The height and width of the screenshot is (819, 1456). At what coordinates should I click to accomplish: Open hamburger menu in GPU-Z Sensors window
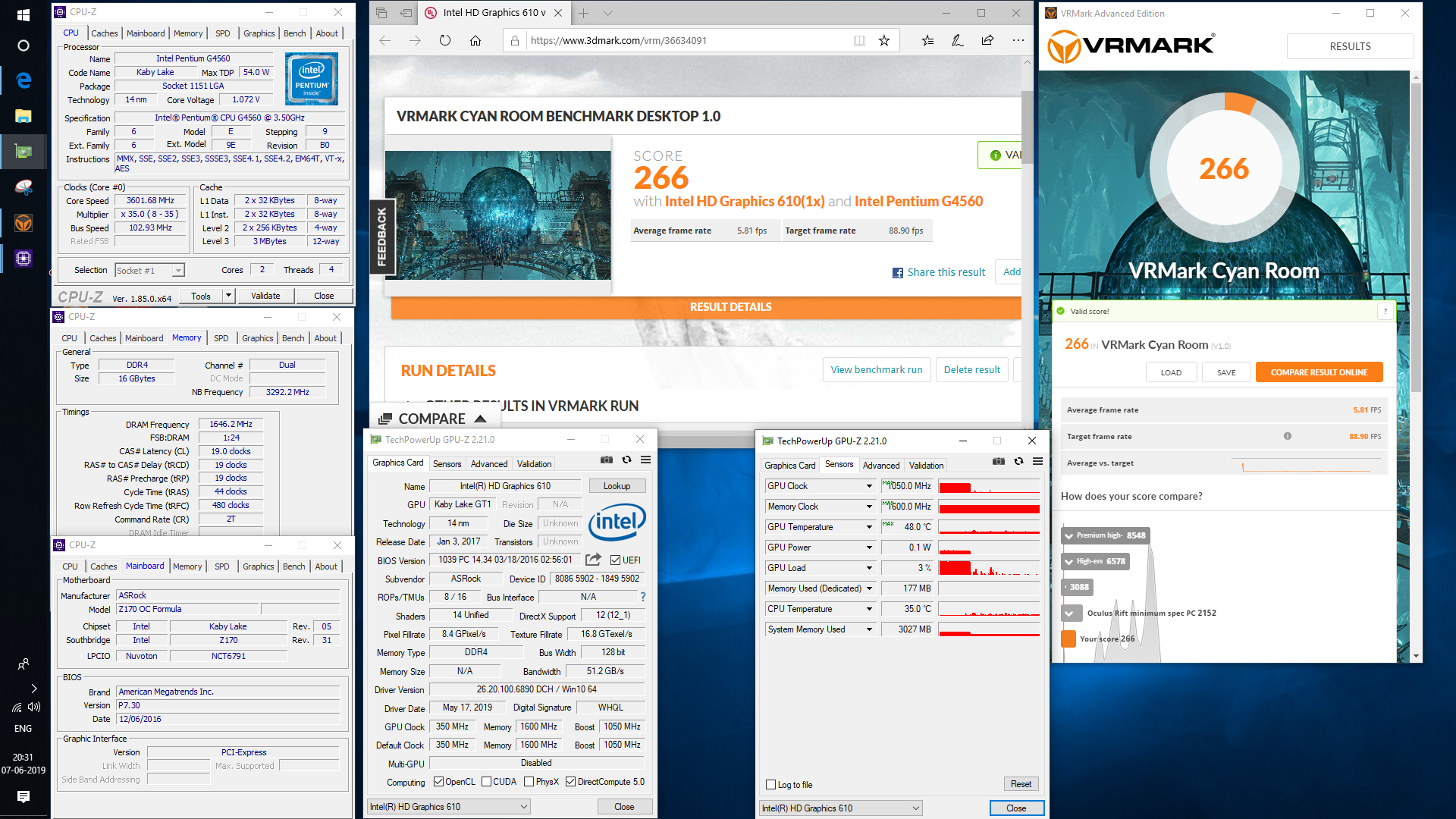pos(1038,462)
